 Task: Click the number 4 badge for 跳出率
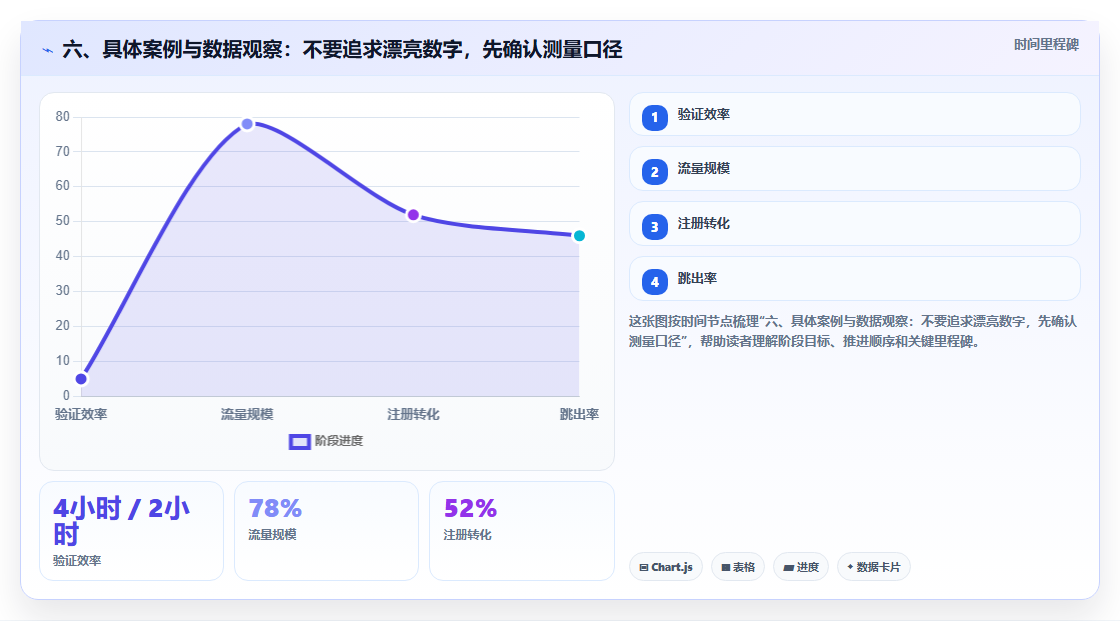pyautogui.click(x=654, y=282)
